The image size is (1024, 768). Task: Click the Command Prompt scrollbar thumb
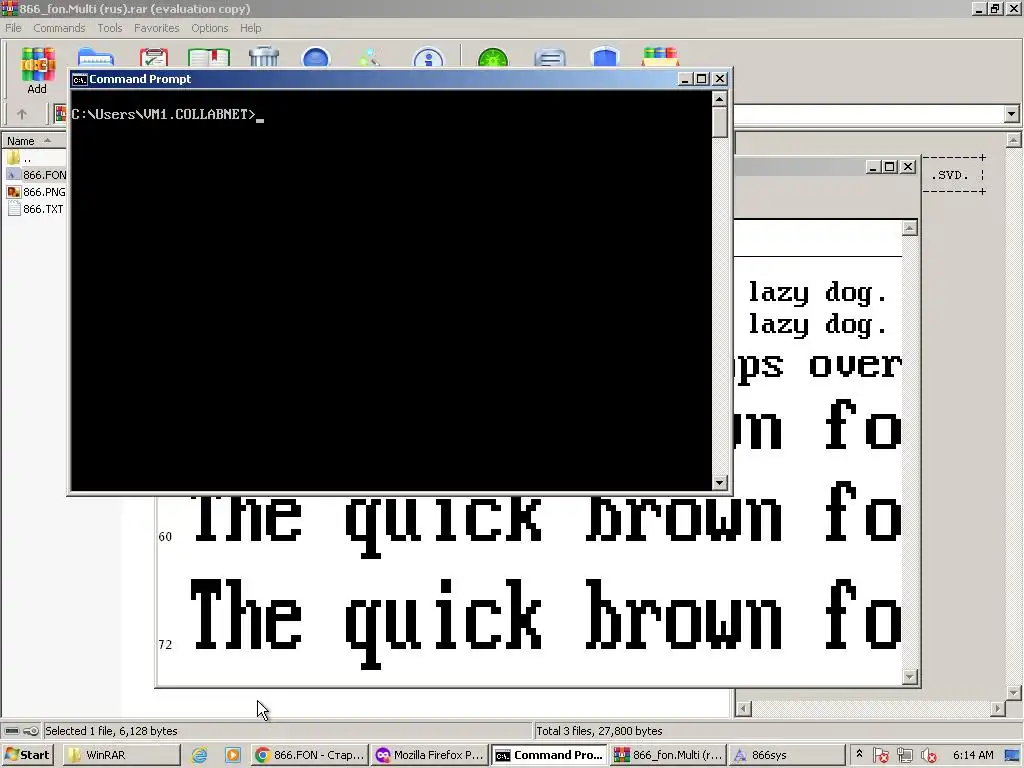719,122
